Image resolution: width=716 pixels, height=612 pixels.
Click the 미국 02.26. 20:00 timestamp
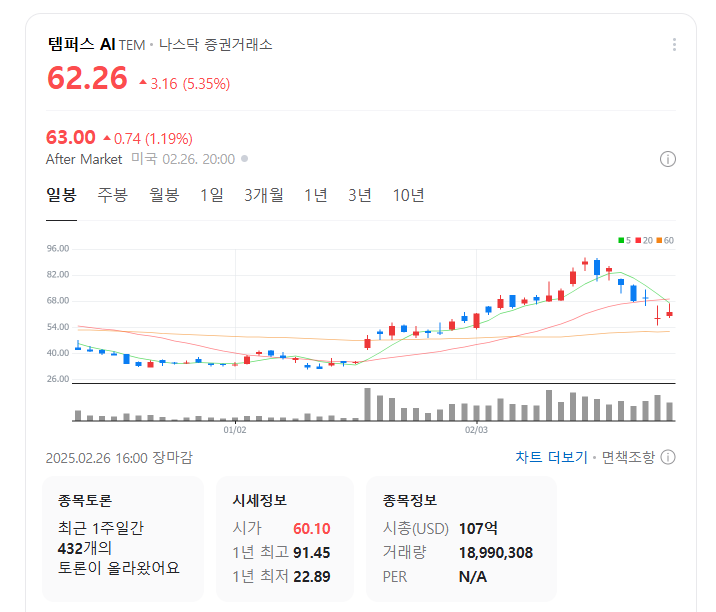point(183,159)
